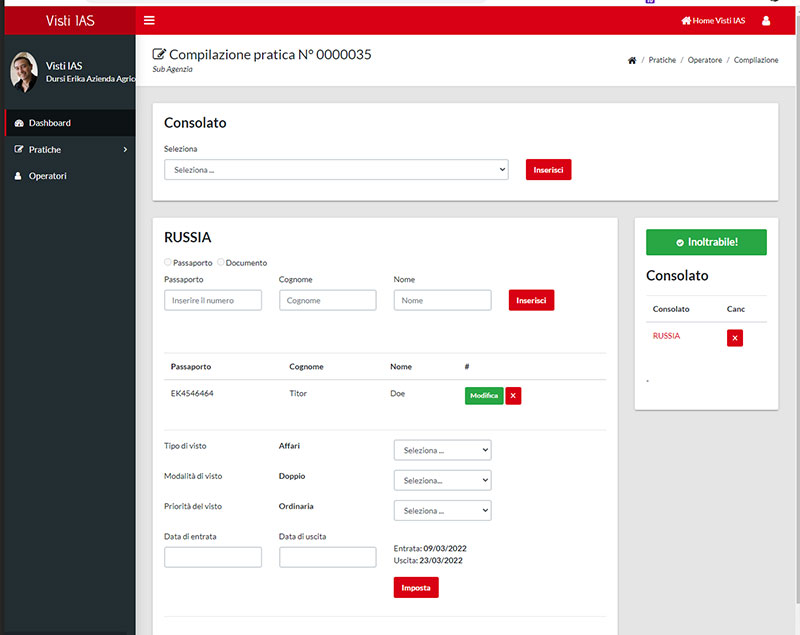Select the Documento radio button
800x635 pixels.
[220, 262]
